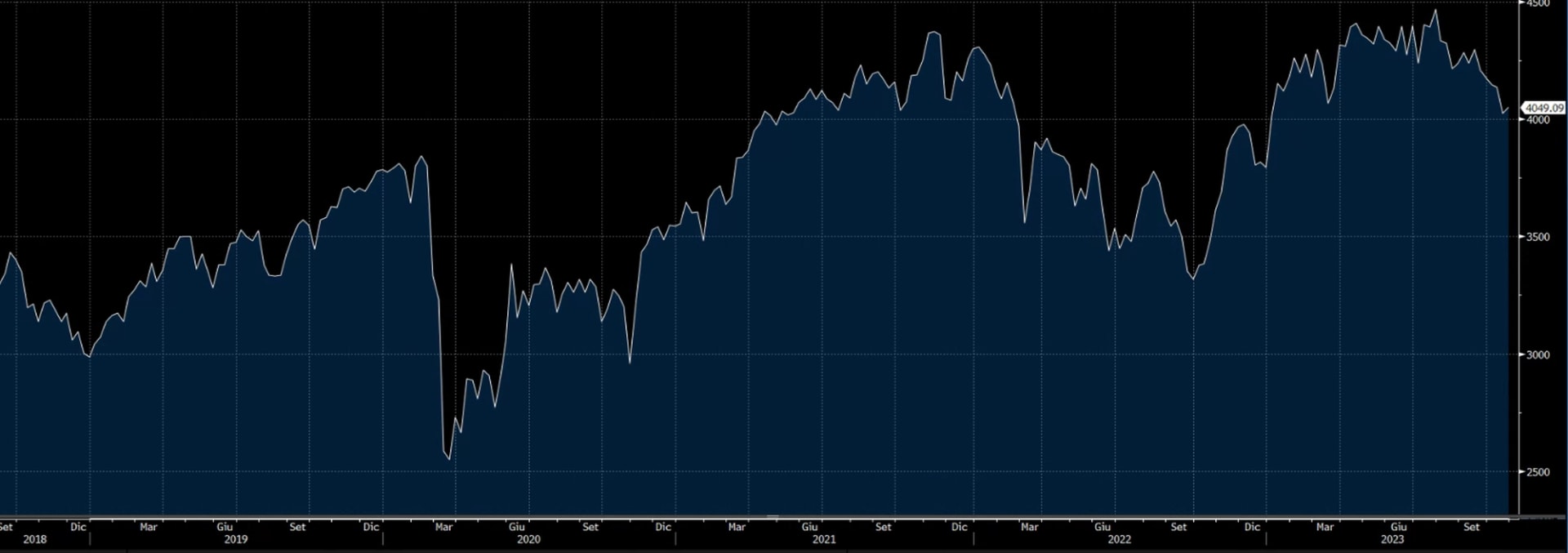Select the 'Dic' month label of 2020

coord(663,527)
